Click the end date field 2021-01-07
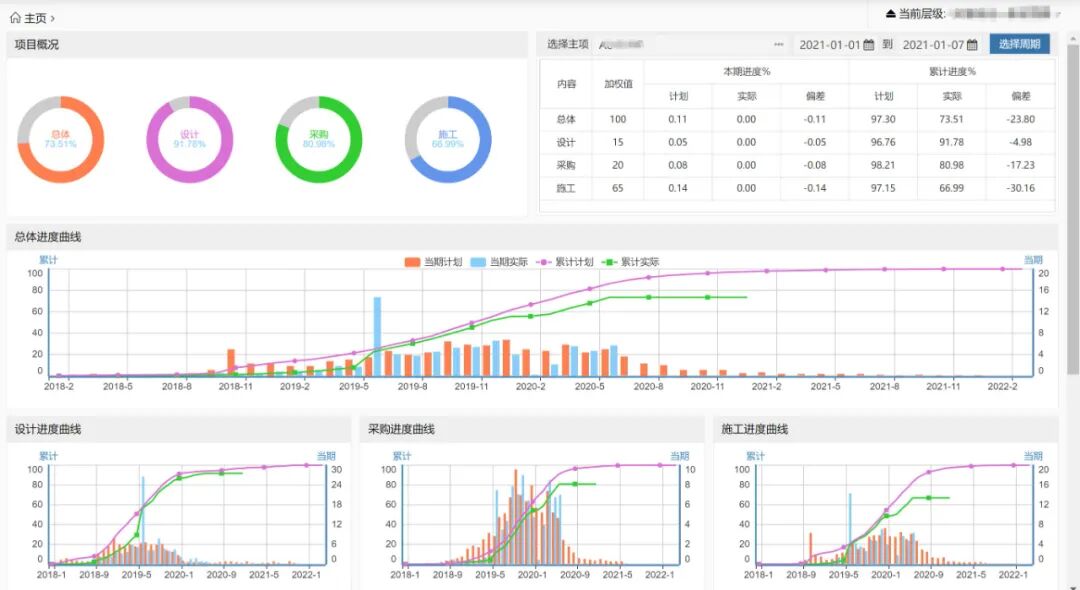 933,45
